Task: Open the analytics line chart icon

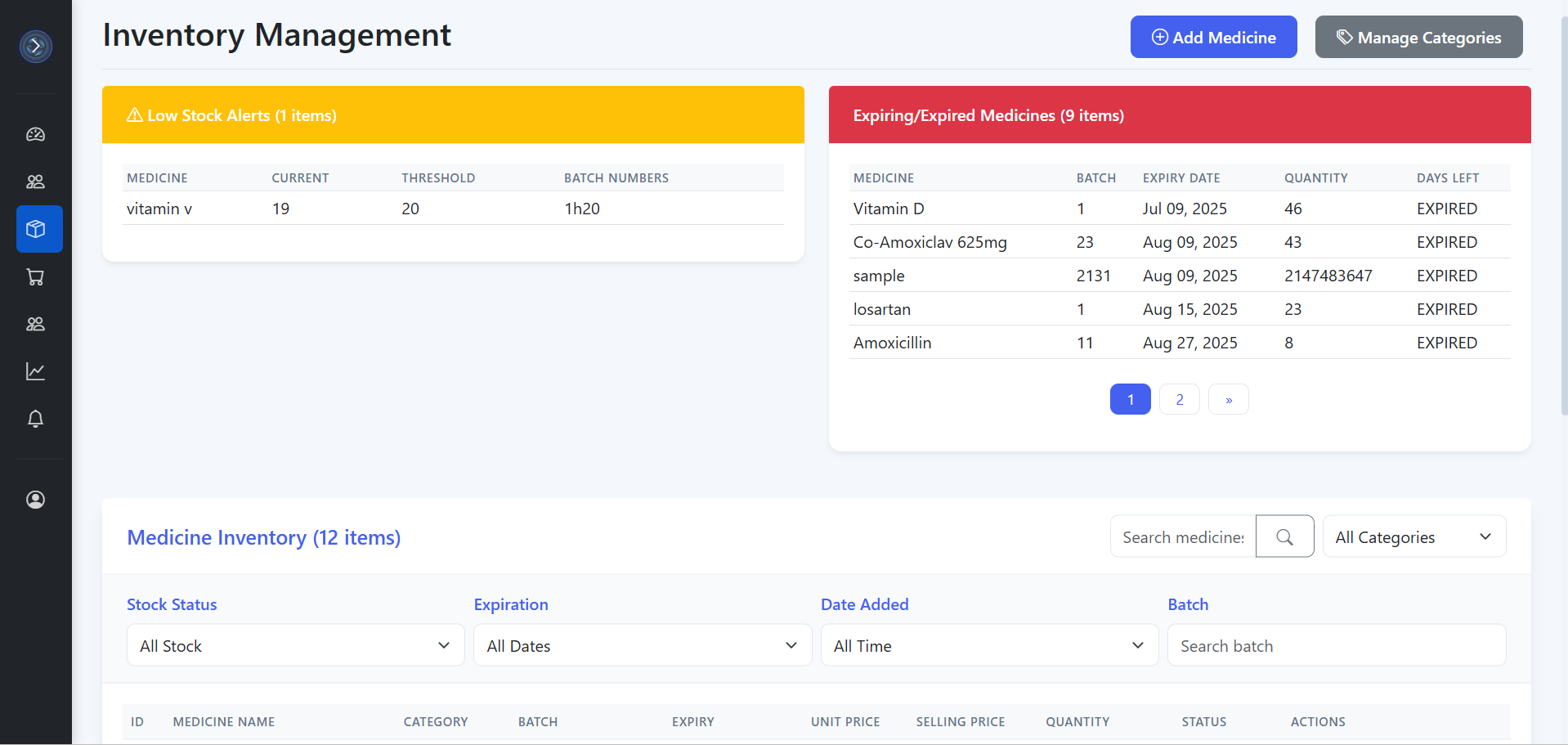Action: [36, 371]
